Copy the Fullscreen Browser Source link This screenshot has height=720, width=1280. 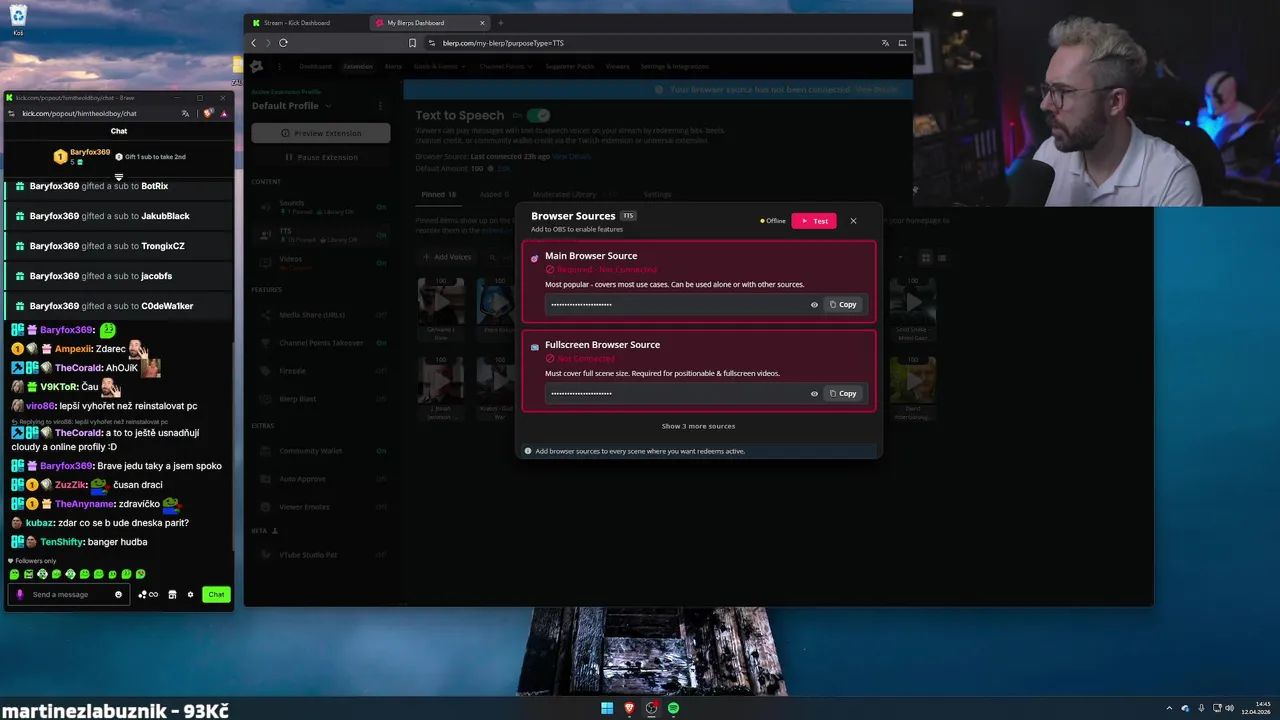[x=843, y=394]
